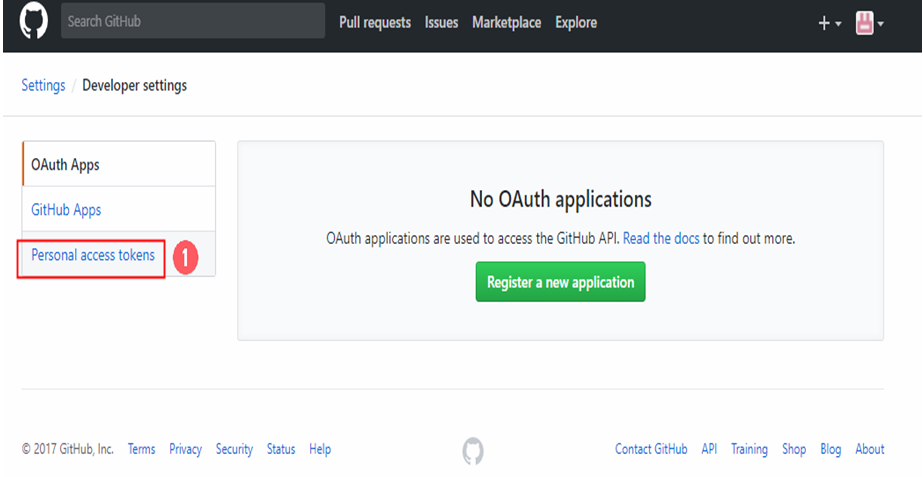923x477 pixels.
Task: Click the Developer settings breadcrumb text
Action: pyautogui.click(x=135, y=85)
